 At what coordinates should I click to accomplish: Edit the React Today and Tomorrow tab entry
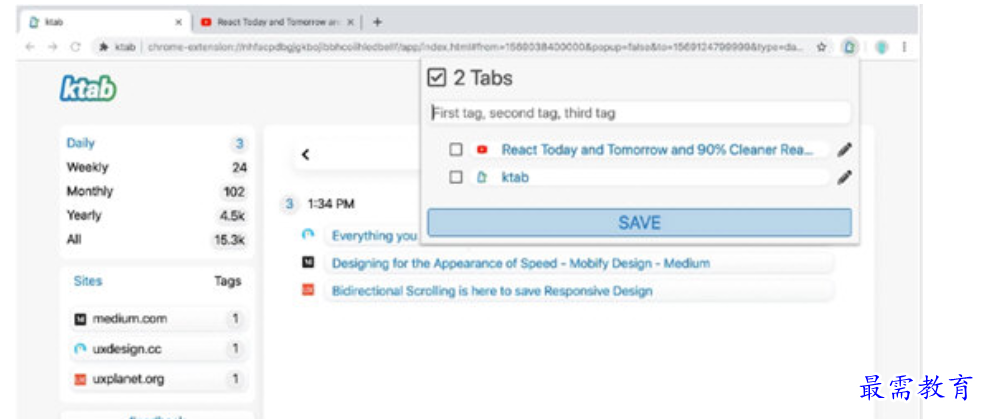[845, 150]
